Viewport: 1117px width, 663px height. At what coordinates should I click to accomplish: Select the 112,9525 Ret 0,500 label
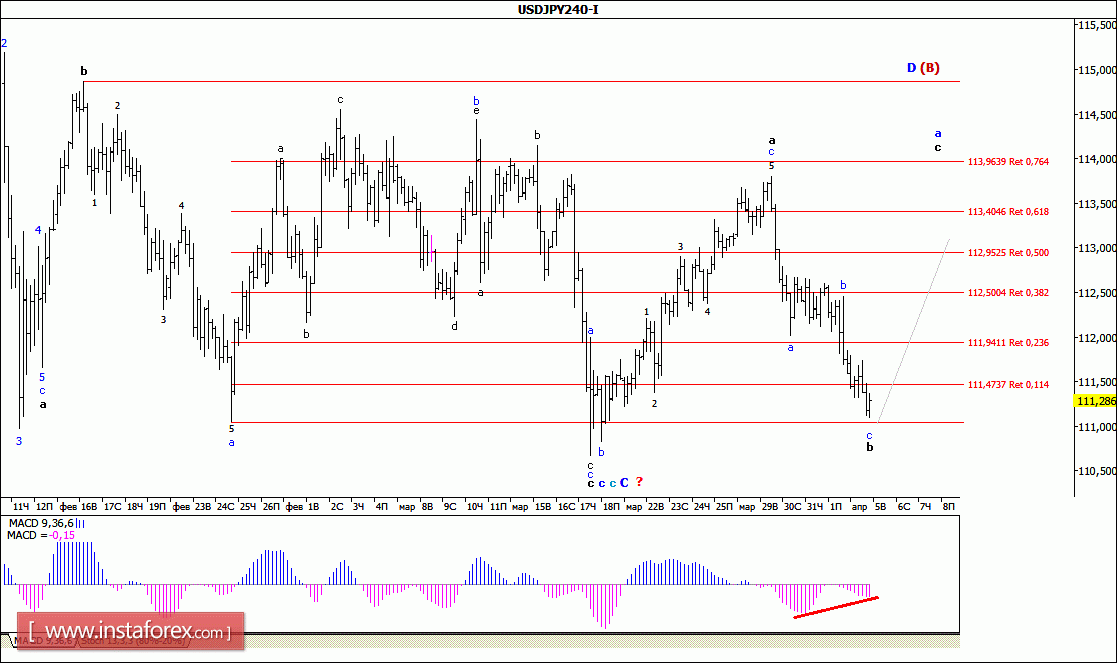pyautogui.click(x=1008, y=253)
